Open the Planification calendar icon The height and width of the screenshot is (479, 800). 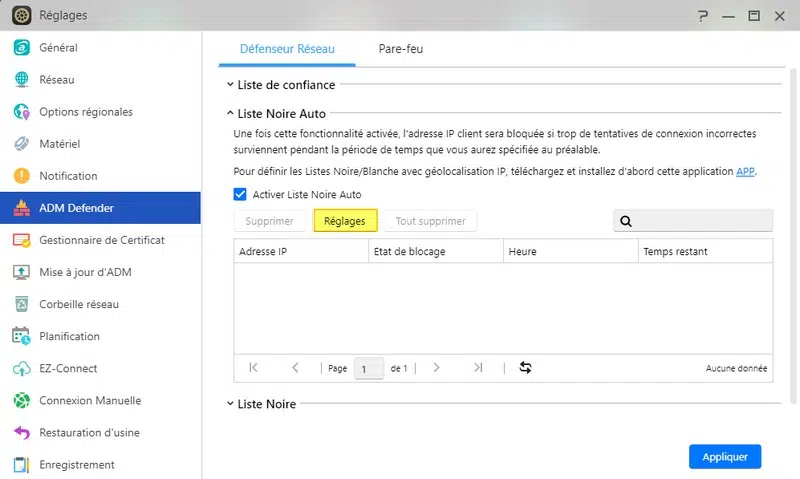pyautogui.click(x=21, y=336)
